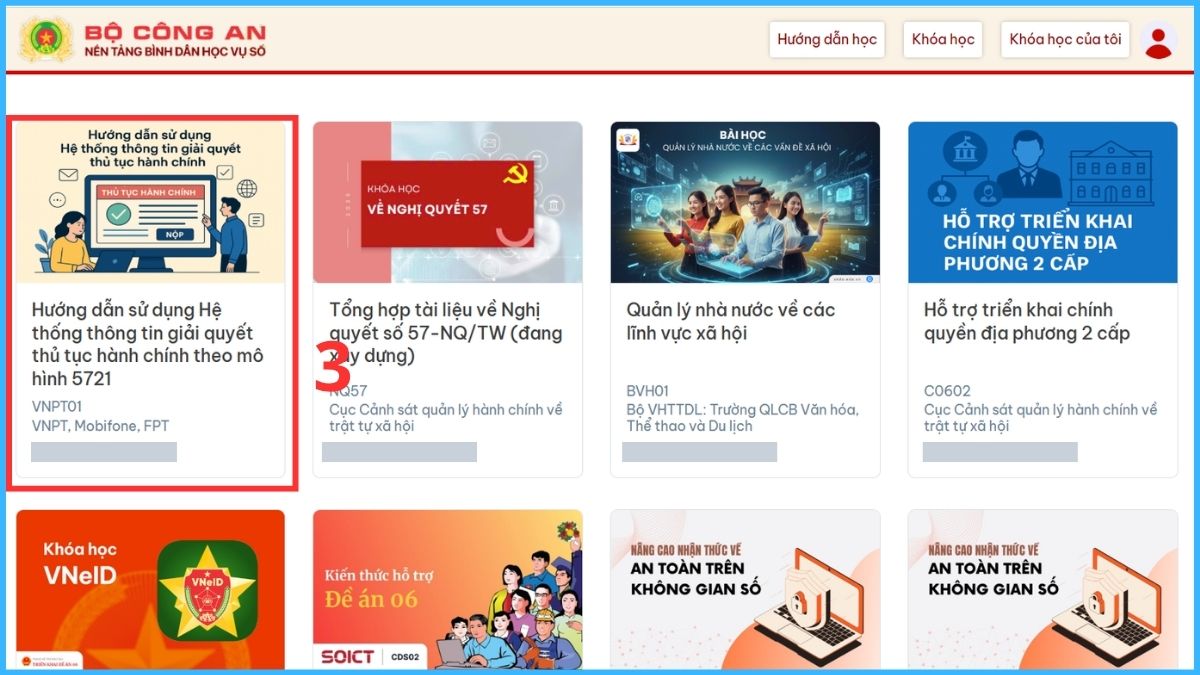Open Hỗ trợ triển khai chính quyền thumbnail
The height and width of the screenshot is (675, 1200).
coord(1043,203)
